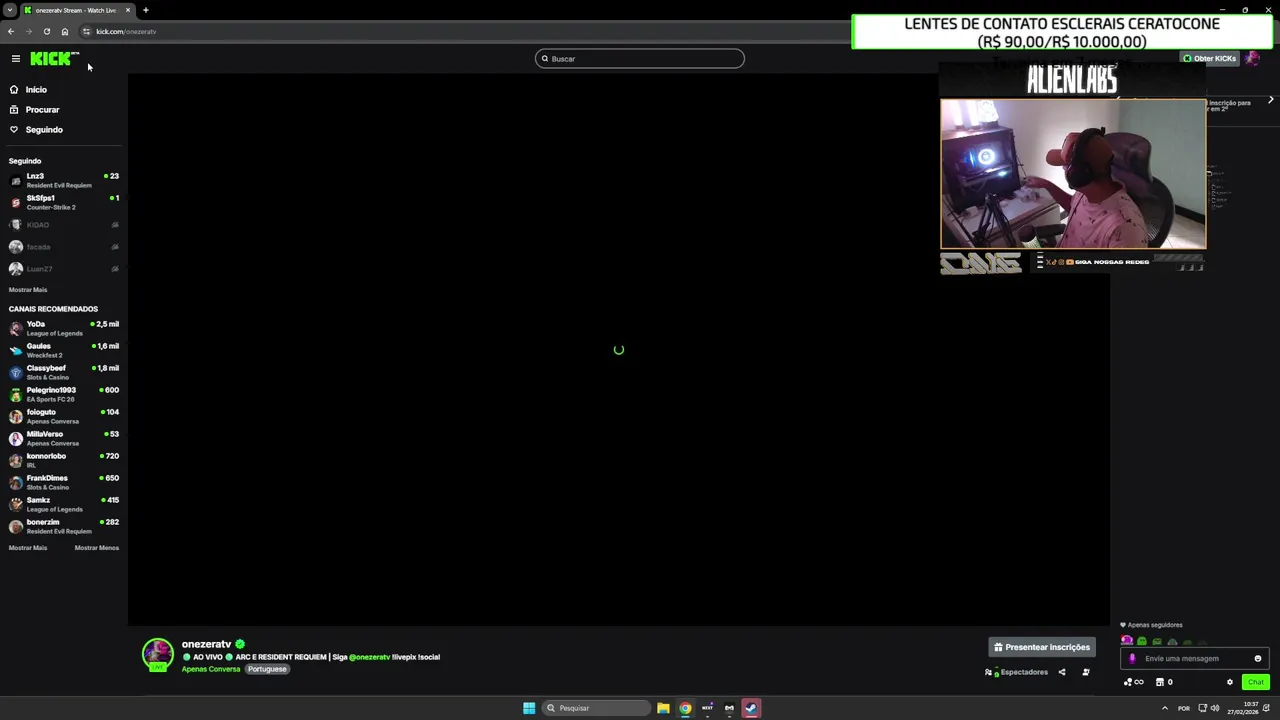Viewport: 1280px width, 720px height.
Task: Click the Portuguese language tag
Action: click(267, 669)
